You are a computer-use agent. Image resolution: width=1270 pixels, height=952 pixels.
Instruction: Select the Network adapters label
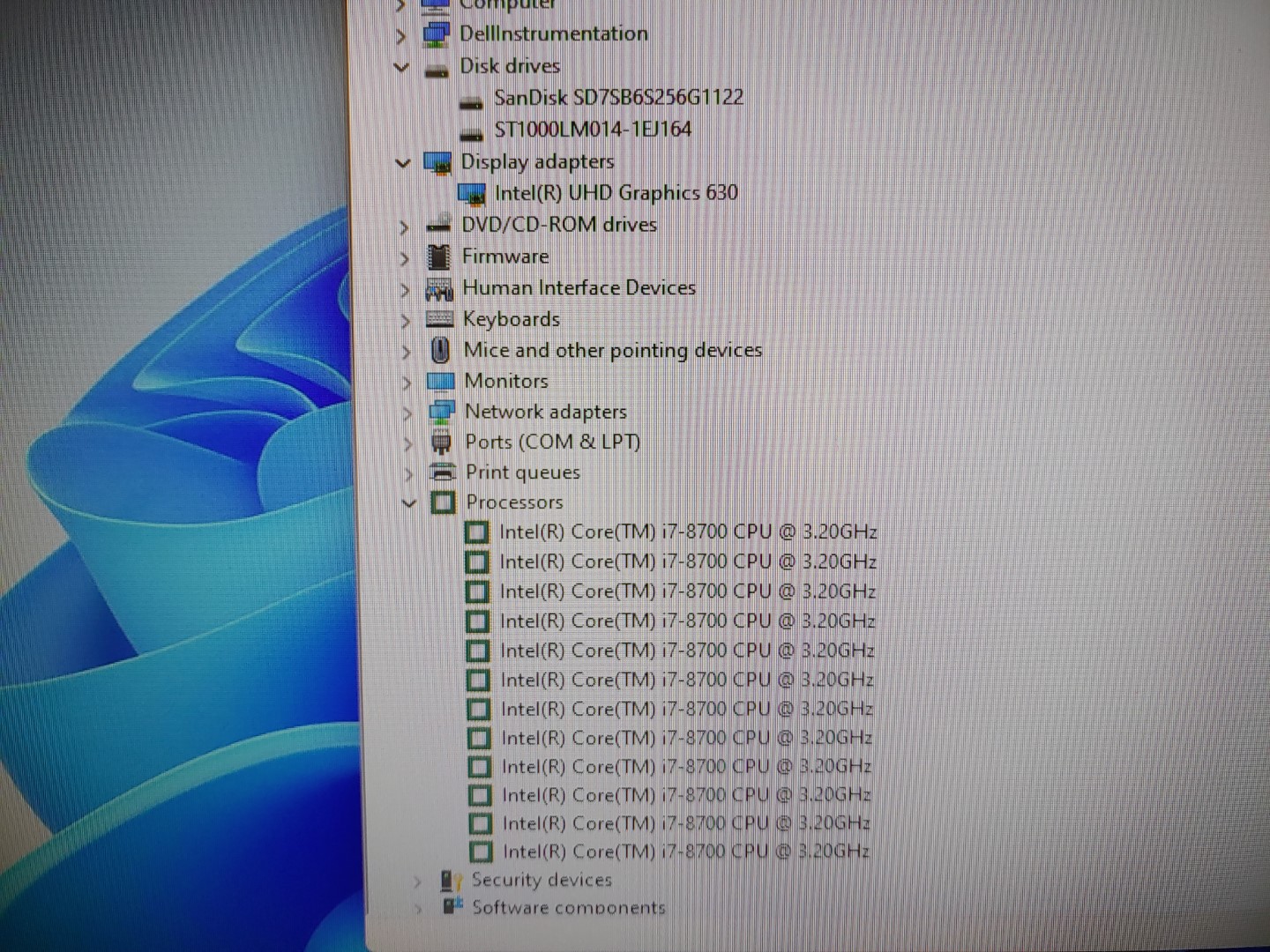(546, 412)
